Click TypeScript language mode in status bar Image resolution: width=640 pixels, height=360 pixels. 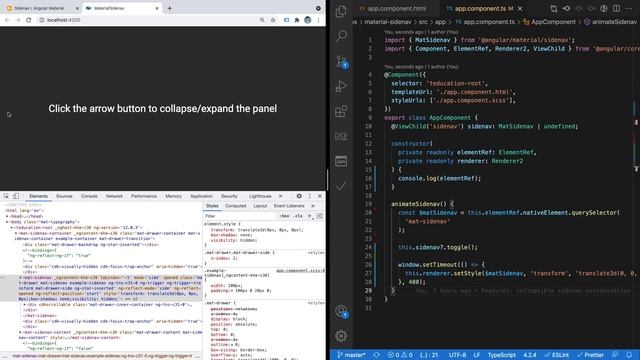(502, 355)
